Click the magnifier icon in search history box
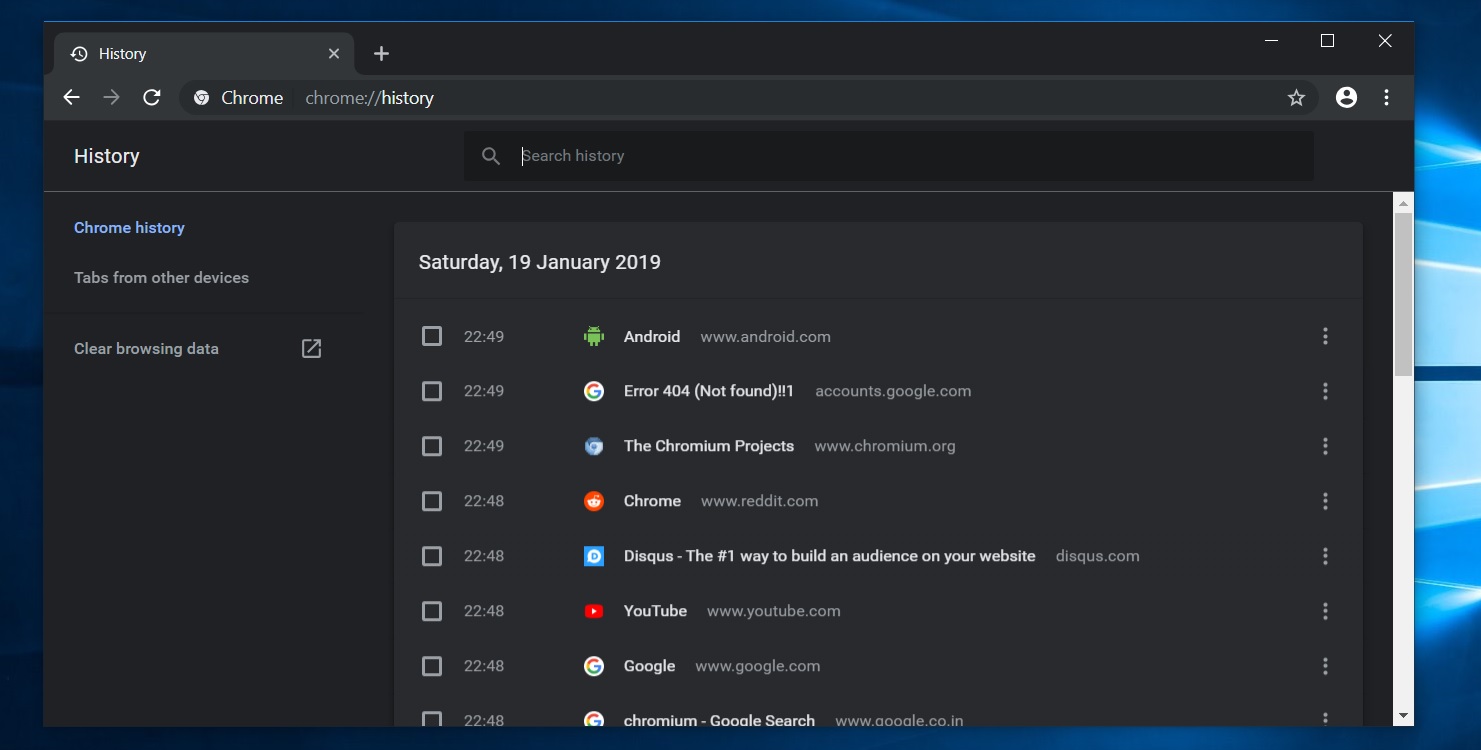Viewport: 1481px width, 750px height. click(x=491, y=156)
